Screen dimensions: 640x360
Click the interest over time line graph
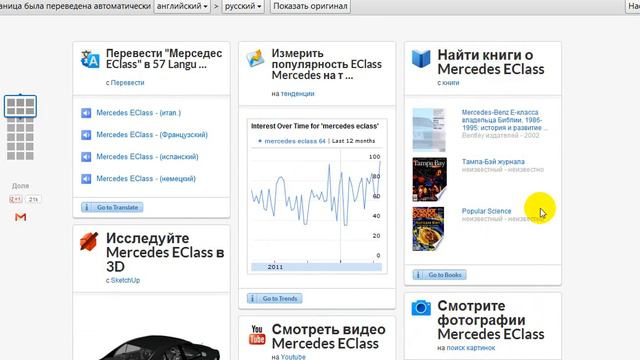tap(316, 194)
